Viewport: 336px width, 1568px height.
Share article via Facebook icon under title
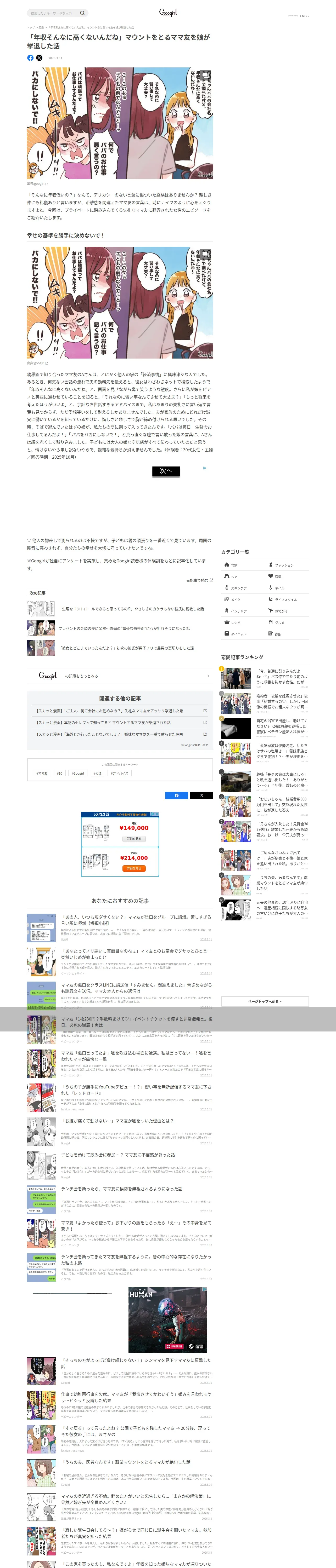pyautogui.click(x=31, y=58)
